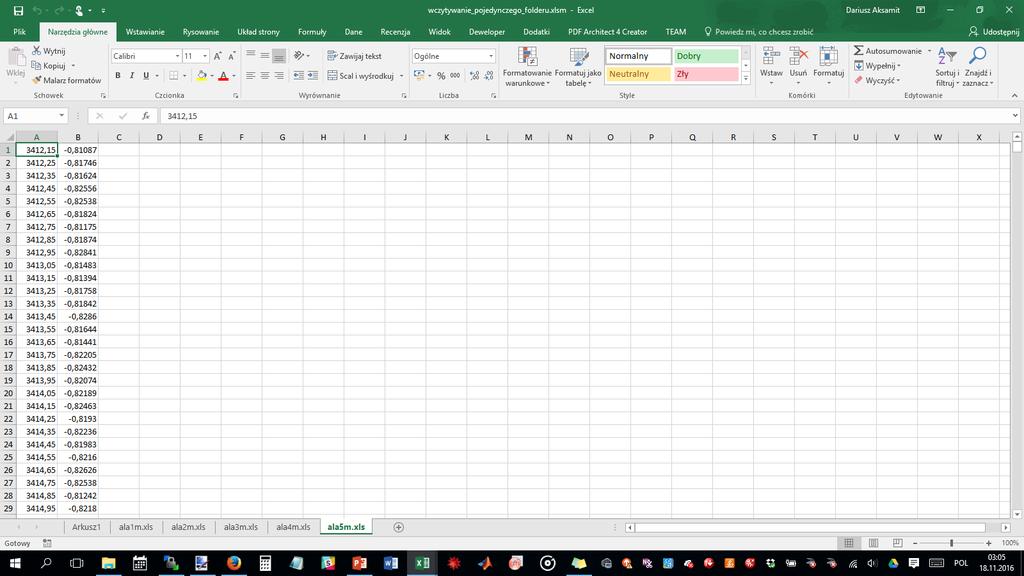Open Formatuj jako tabelę
The width and height of the screenshot is (1024, 576).
578,67
